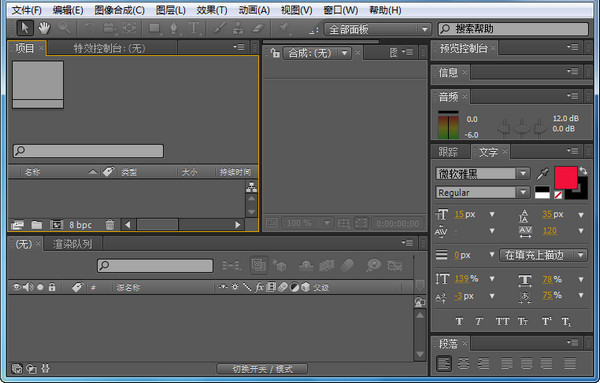Select the arrow Selection tool

[x=25, y=28]
